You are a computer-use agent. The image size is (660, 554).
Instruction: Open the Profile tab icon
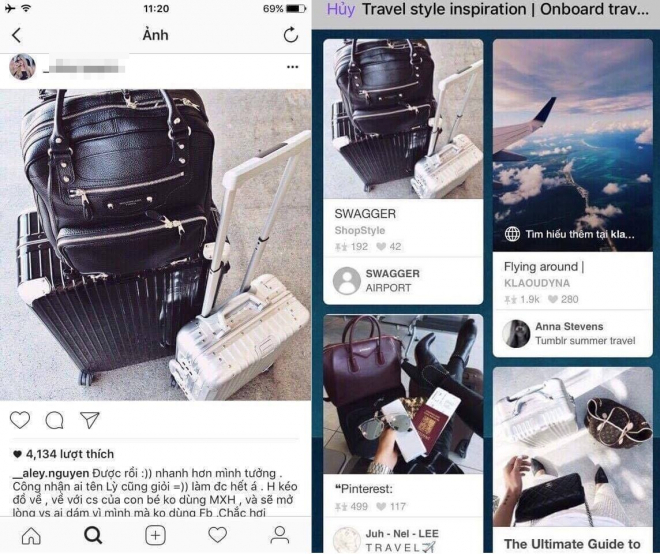click(x=279, y=535)
